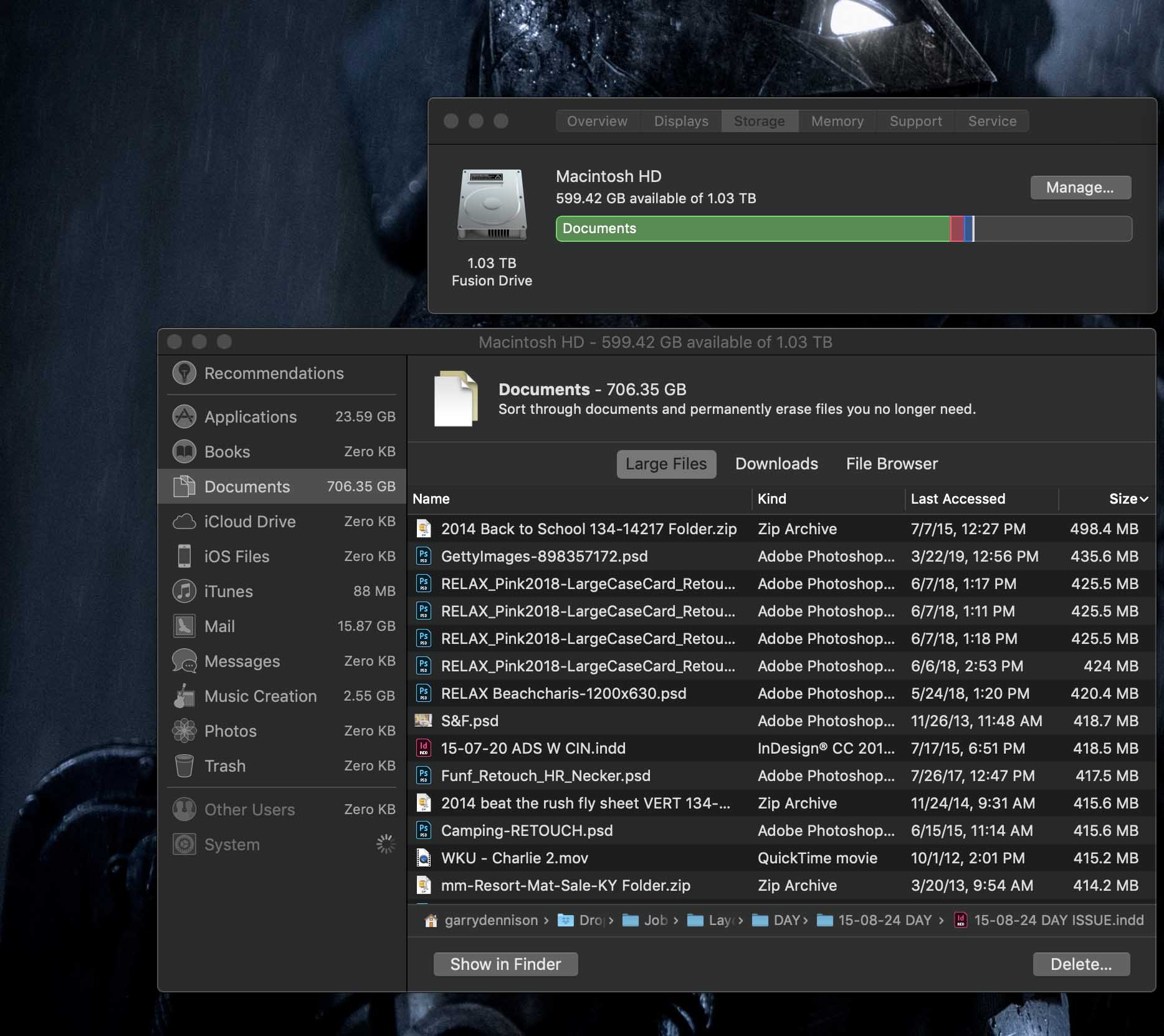Select the Mail stamp icon
This screenshot has height=1036, width=1164.
184,626
